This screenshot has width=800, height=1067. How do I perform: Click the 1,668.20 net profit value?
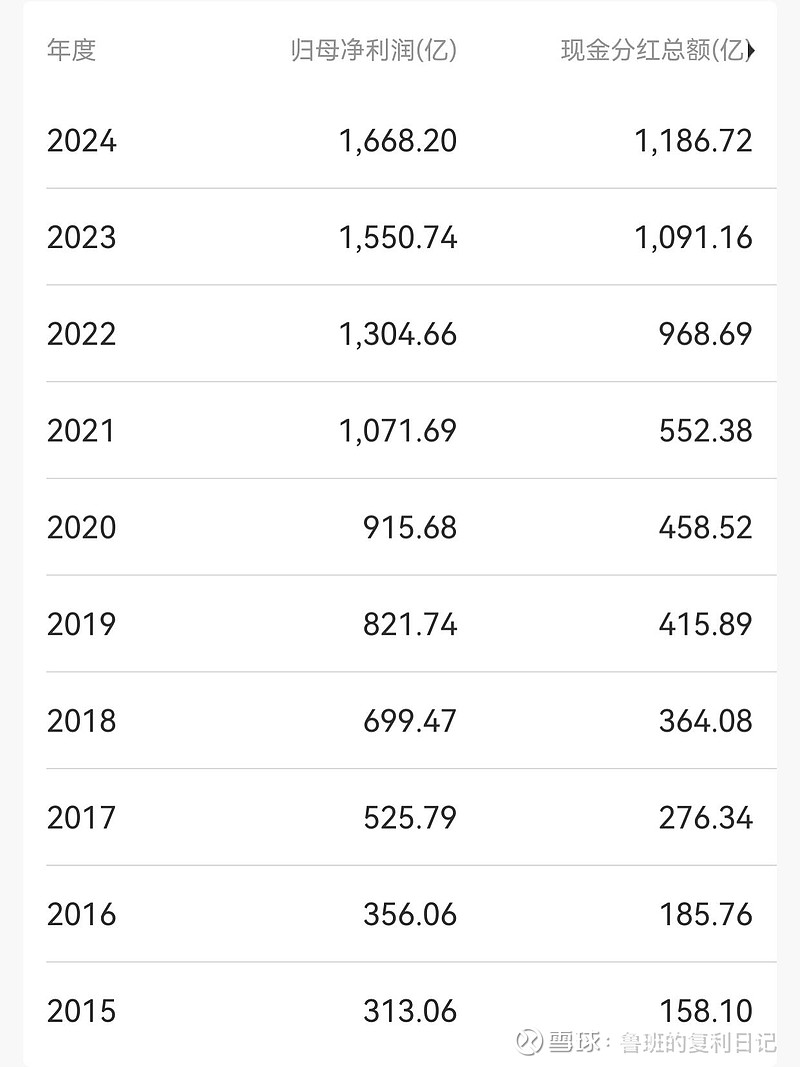[397, 141]
